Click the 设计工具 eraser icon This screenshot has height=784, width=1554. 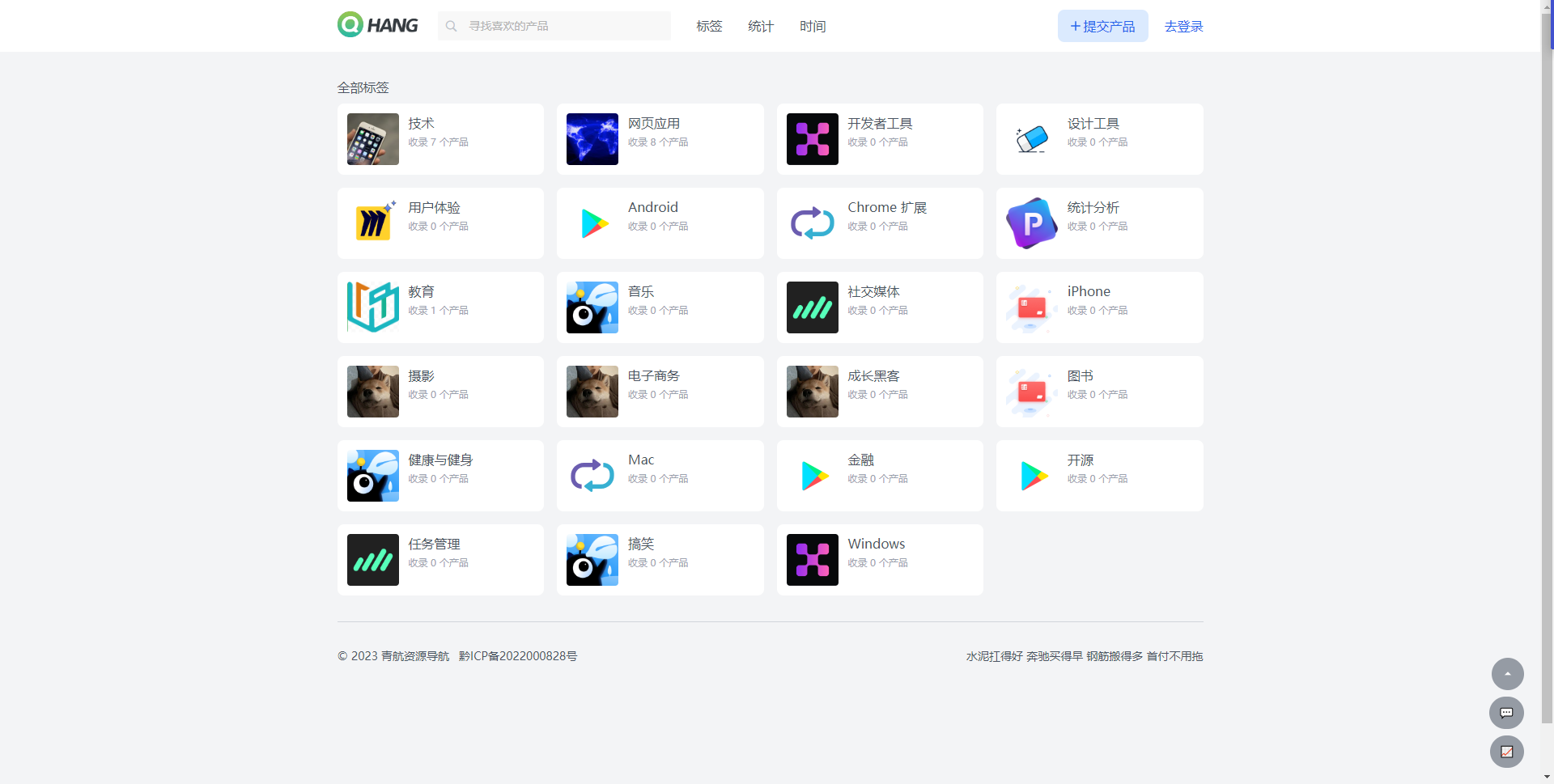(x=1031, y=139)
